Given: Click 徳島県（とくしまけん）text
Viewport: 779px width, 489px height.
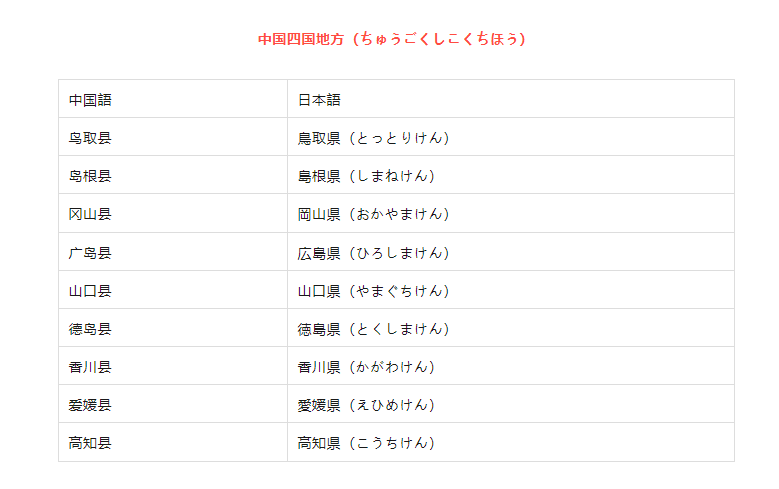Looking at the screenshot, I should tap(374, 329).
